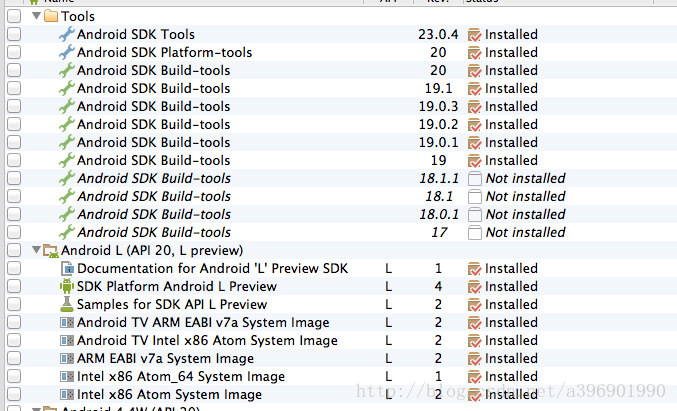Screen dimensions: 677x411
Task: Click the Tools group label
Action: point(78,16)
